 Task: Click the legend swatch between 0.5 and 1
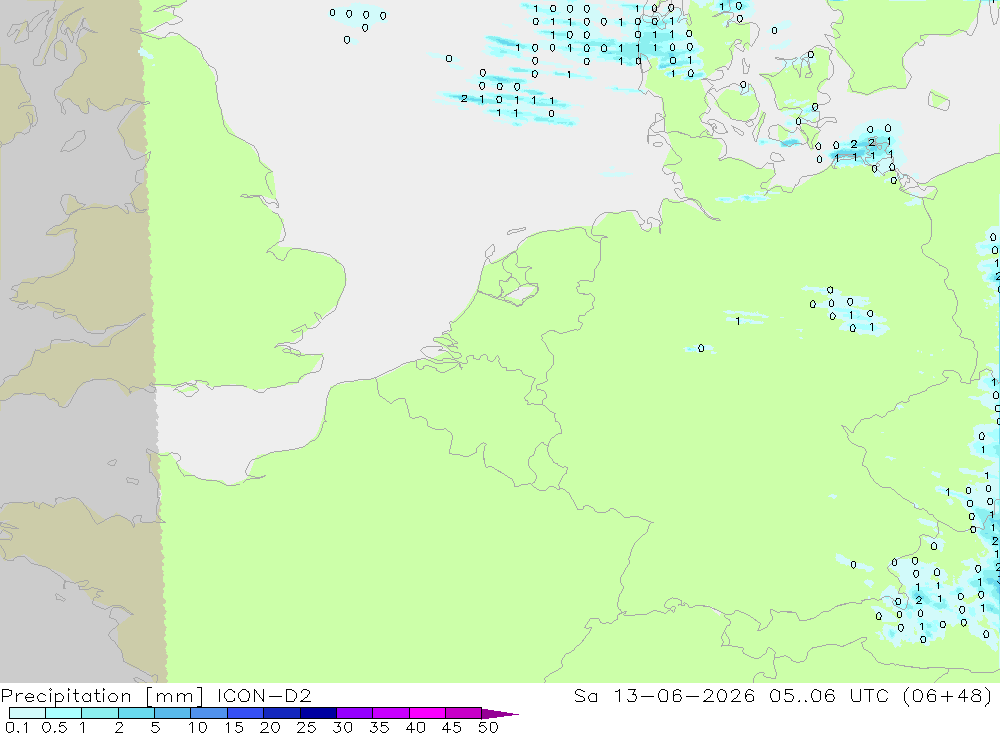63,713
